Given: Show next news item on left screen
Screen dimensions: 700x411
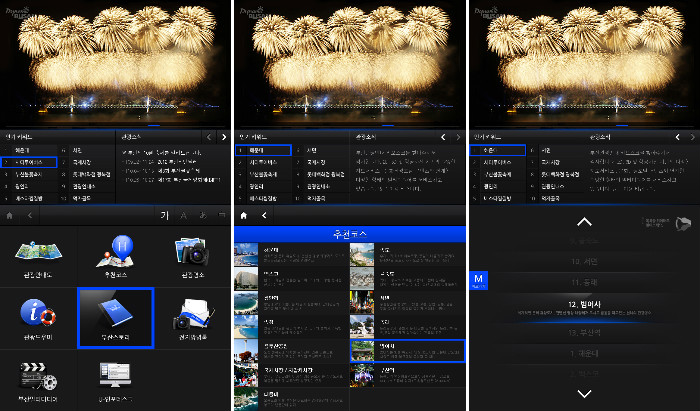Looking at the screenshot, I should point(224,137).
